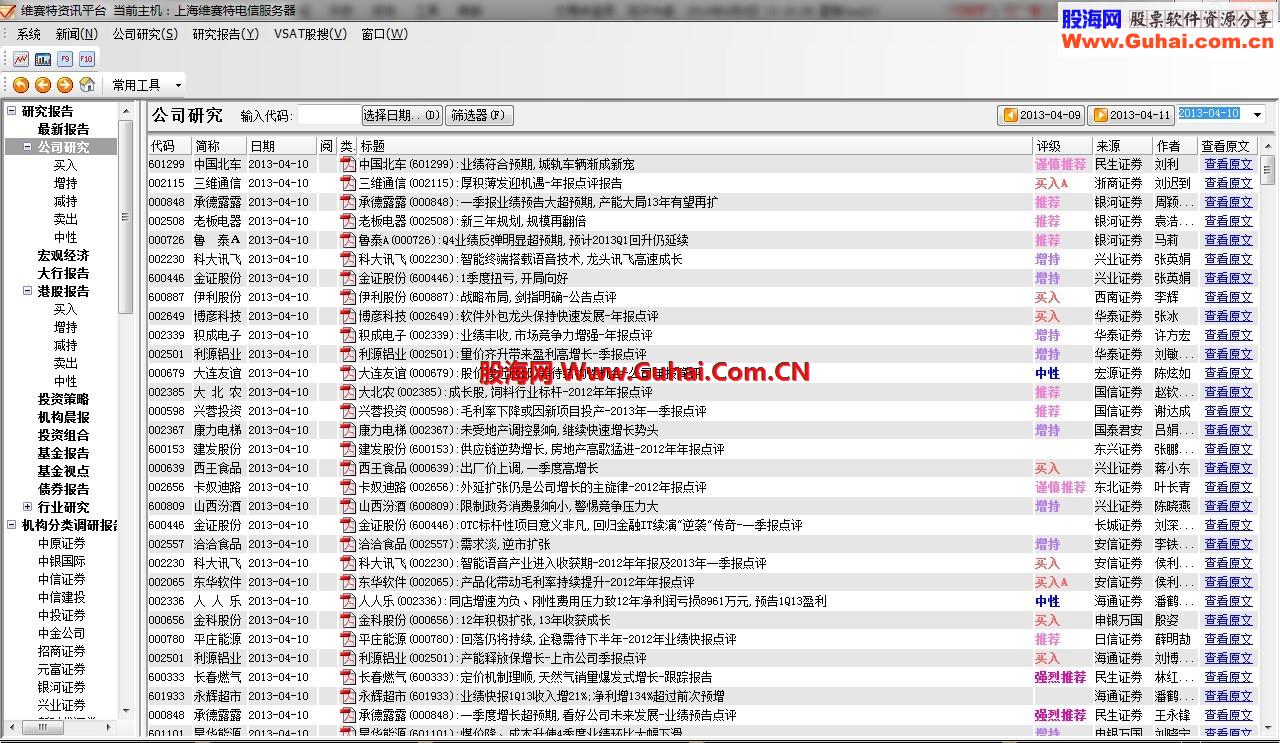This screenshot has width=1280, height=743.
Task: Open PDF icon of 大连友谊 report
Action: click(348, 373)
